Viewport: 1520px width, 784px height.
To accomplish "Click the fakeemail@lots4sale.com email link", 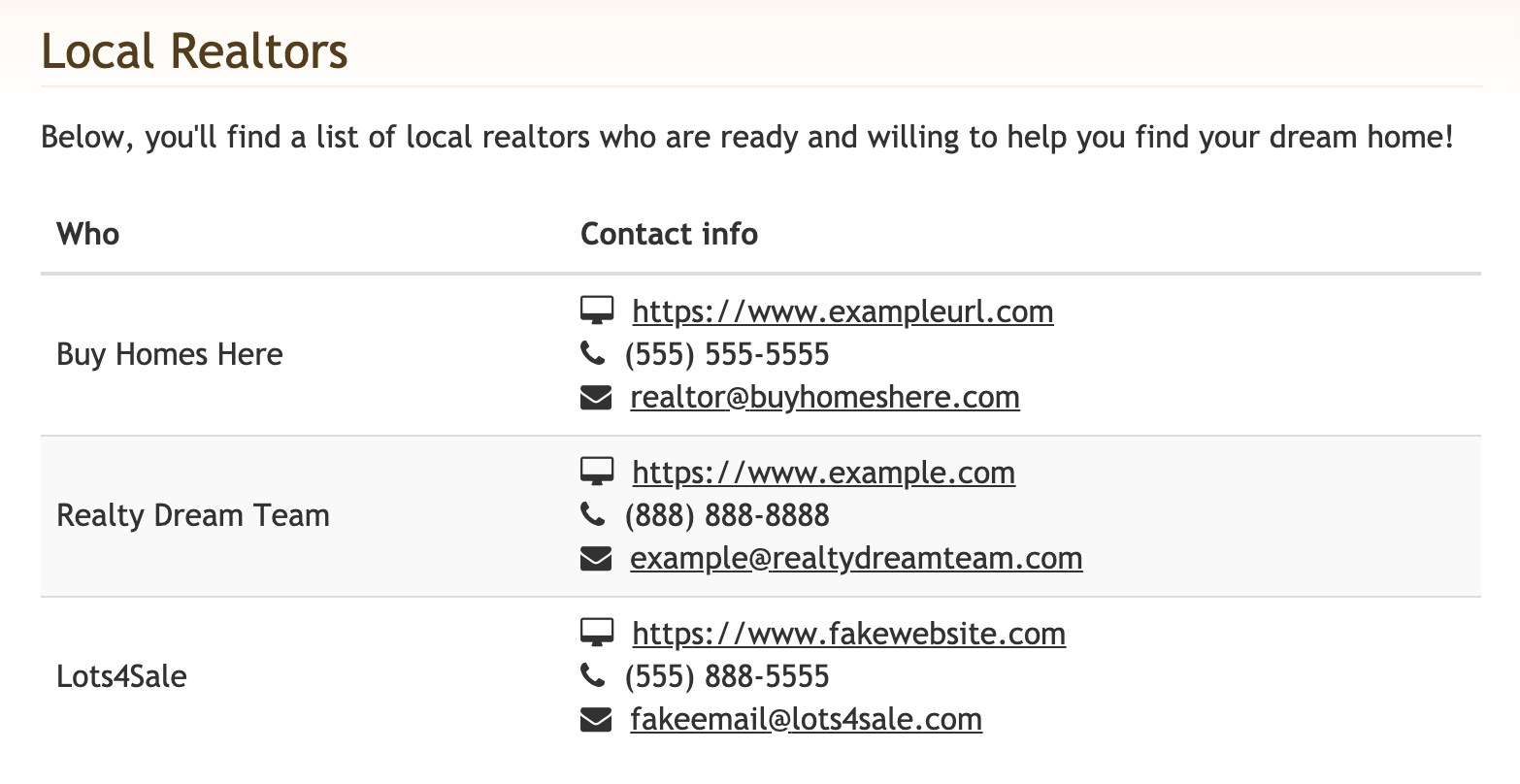I will pyautogui.click(x=806, y=719).
